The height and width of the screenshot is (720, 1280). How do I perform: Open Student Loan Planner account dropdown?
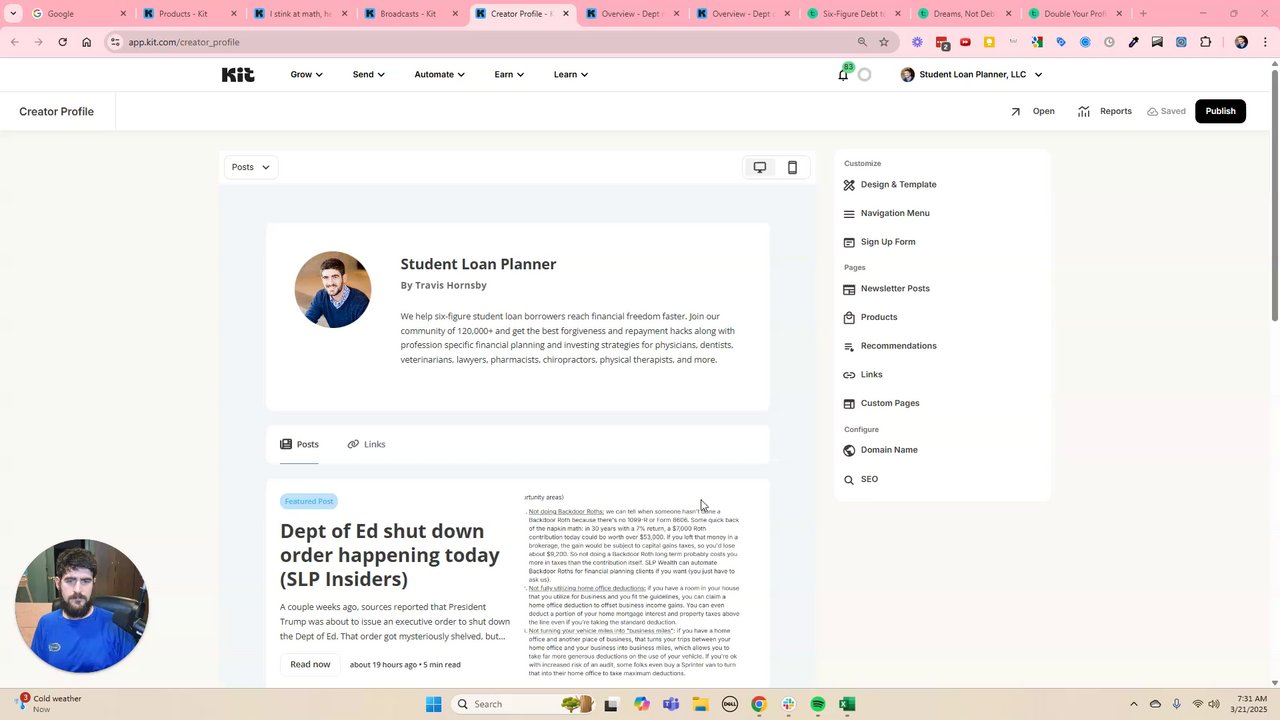pyautogui.click(x=971, y=74)
